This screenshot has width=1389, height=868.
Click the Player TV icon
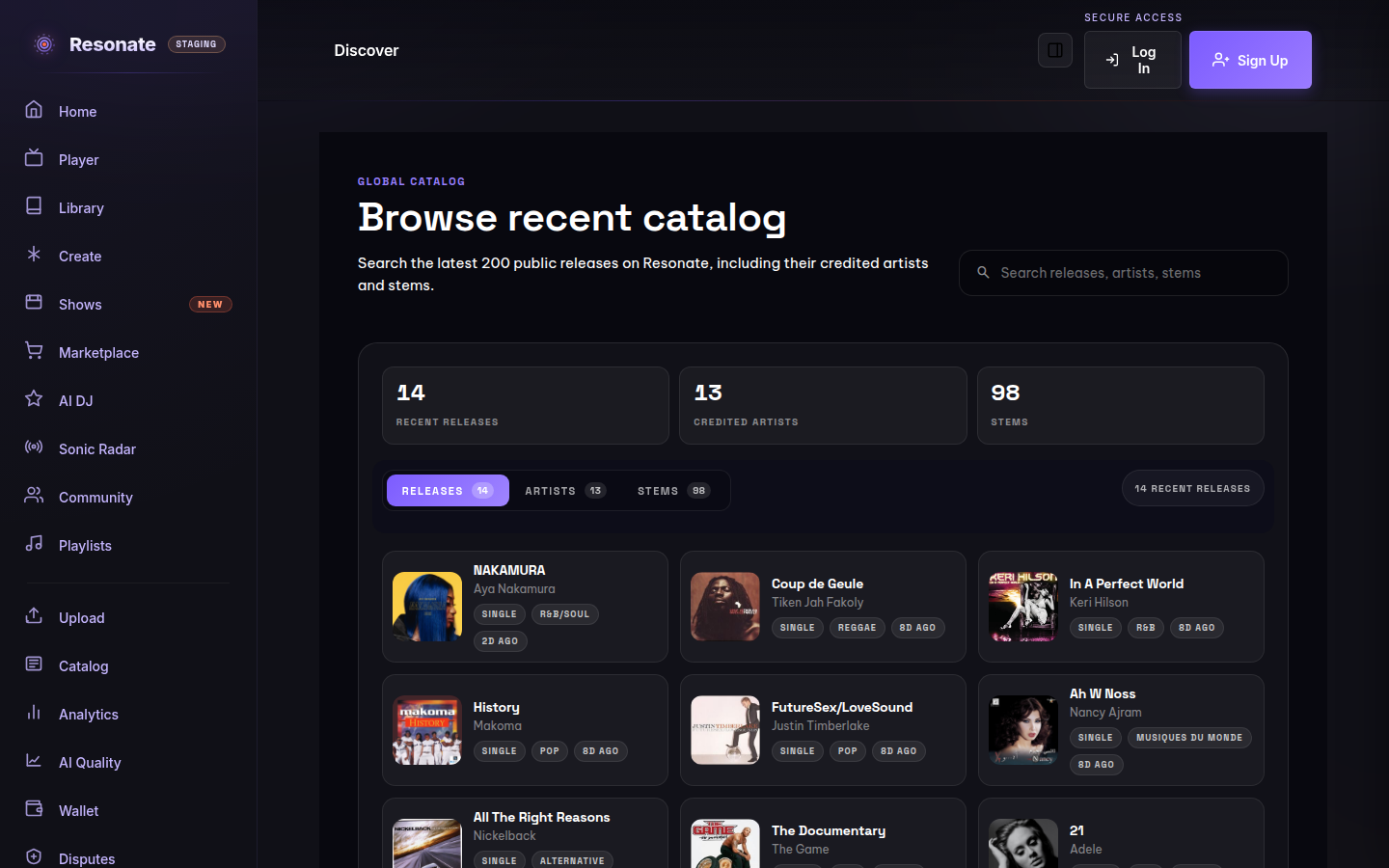pos(34,157)
